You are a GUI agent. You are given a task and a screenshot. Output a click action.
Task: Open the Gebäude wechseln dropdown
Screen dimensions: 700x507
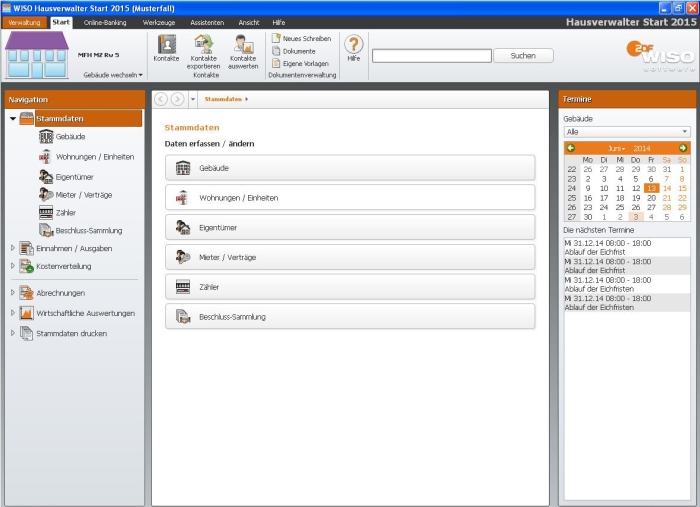pyautogui.click(x=113, y=75)
